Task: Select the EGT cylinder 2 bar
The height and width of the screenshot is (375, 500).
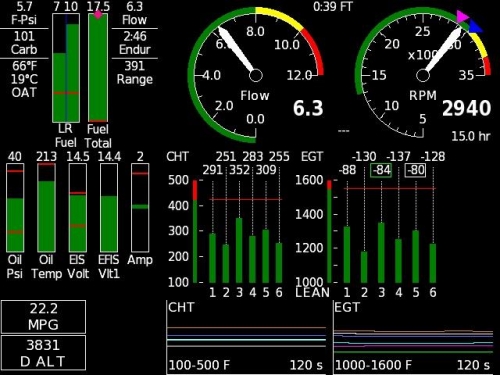Action: [x=364, y=267]
